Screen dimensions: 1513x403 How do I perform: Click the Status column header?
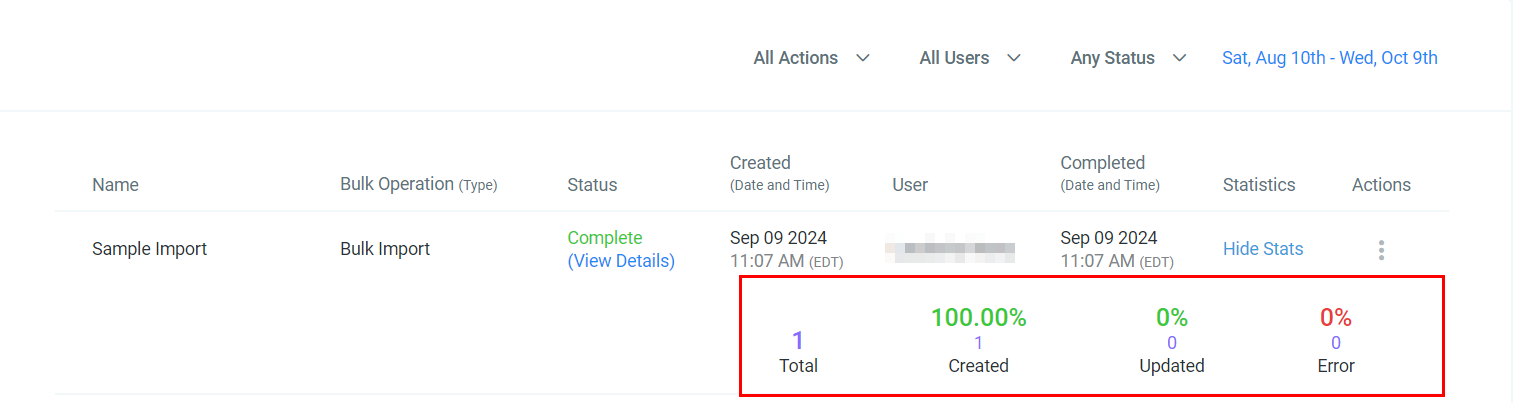(x=592, y=185)
